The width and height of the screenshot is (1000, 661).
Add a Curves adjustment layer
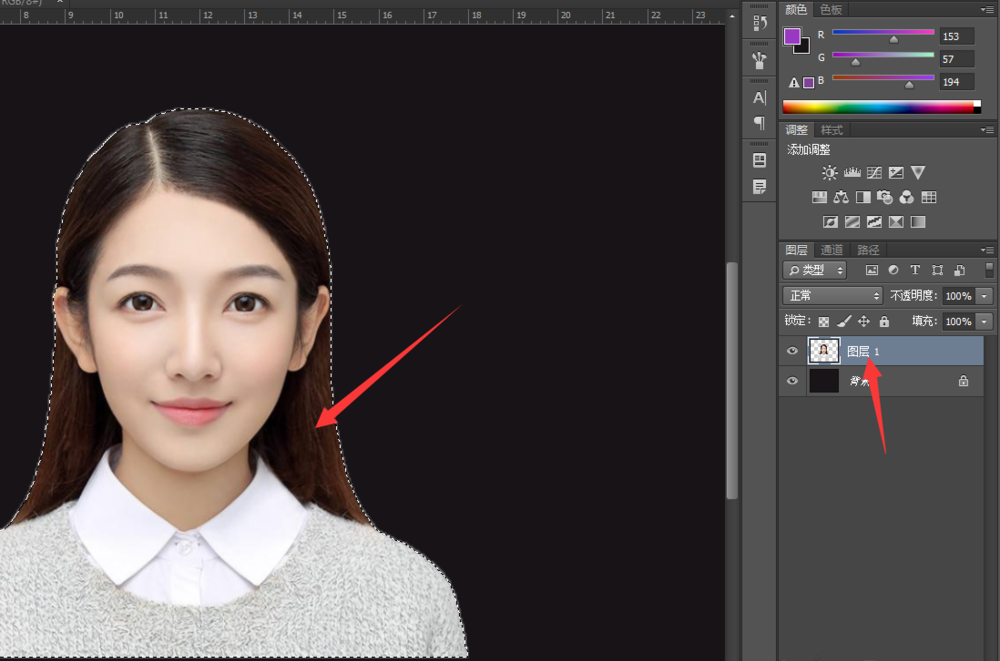pos(874,173)
